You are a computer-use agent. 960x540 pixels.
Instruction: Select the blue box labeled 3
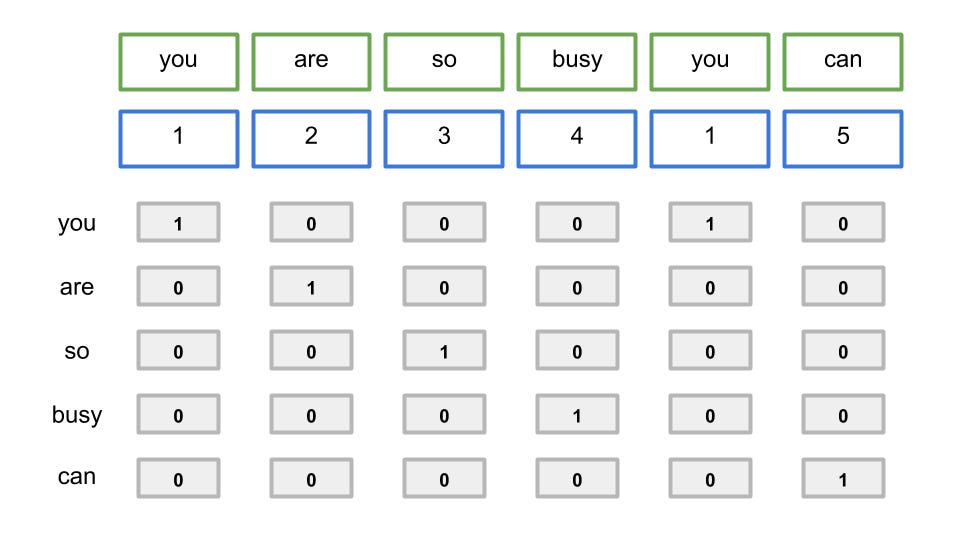coord(444,138)
